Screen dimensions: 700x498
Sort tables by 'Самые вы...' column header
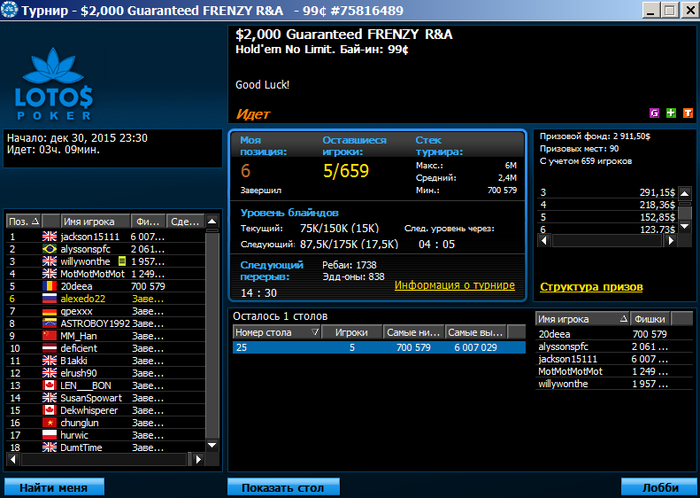point(476,332)
